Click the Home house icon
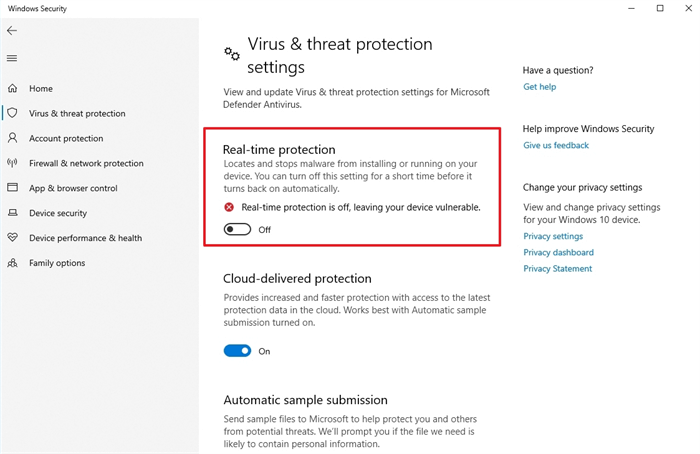The image size is (700, 454). click(12, 89)
